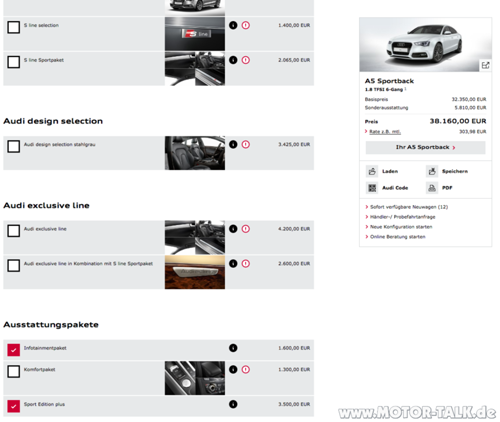This screenshot has width=500, height=422.
Task: Open info icon for S line selection
Action: click(233, 25)
